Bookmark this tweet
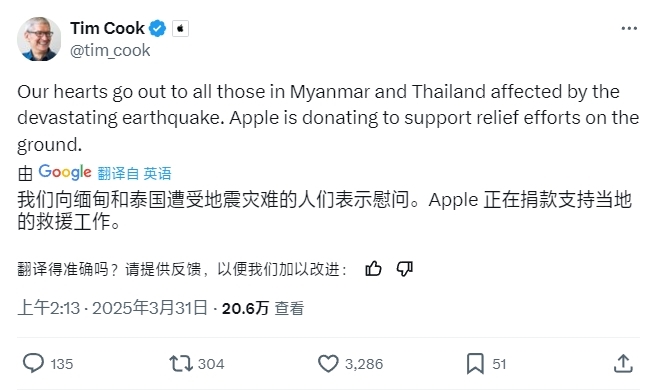The image size is (653, 390). pos(475,363)
